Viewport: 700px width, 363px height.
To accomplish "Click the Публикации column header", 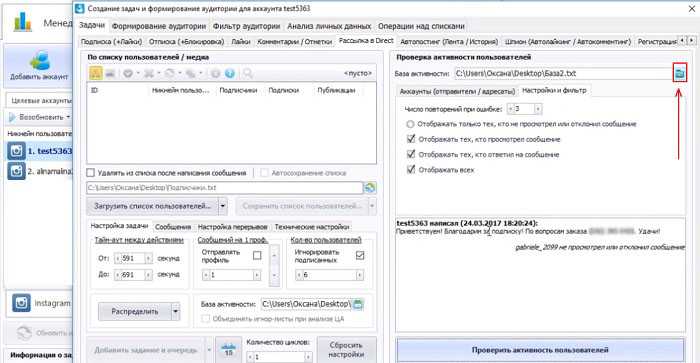I will click(336, 90).
